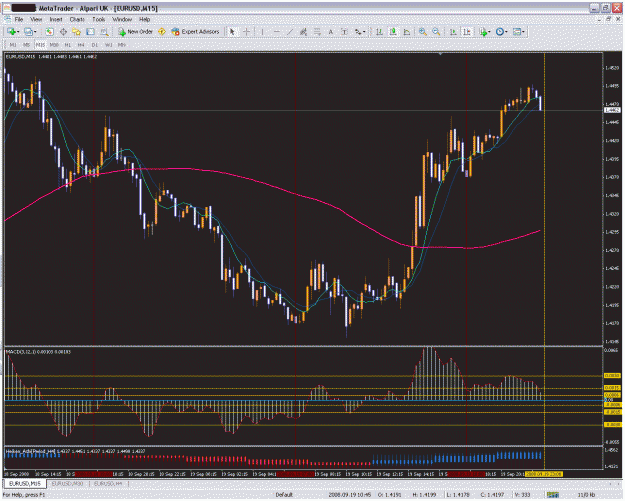This screenshot has width=625, height=501.
Task: Pick the vertical line drawing tool
Action: pos(262,32)
